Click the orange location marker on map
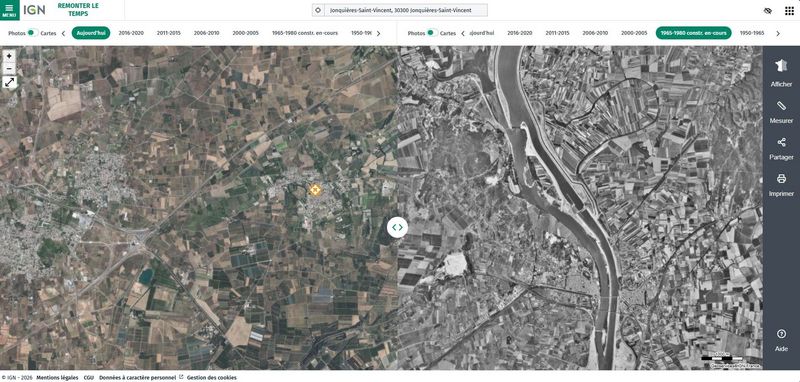This screenshot has height=382, width=800. pyautogui.click(x=315, y=190)
